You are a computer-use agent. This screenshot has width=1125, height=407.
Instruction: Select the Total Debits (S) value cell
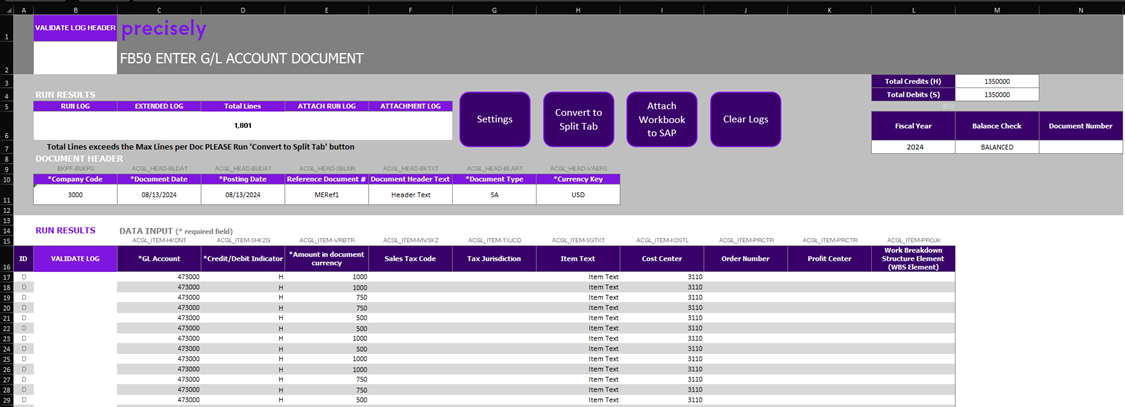[x=996, y=94]
